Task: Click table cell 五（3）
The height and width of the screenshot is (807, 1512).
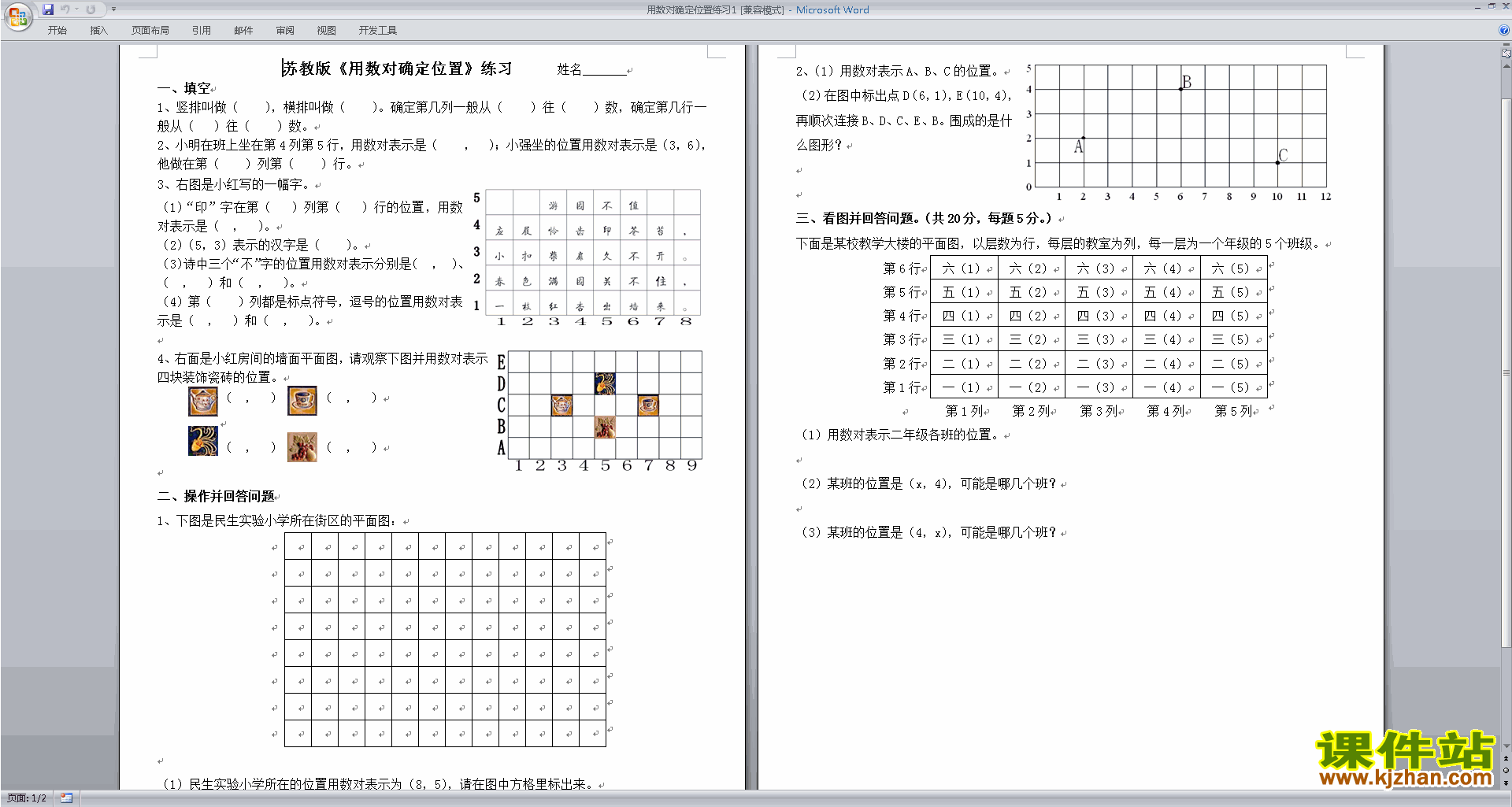Action: click(x=1099, y=292)
